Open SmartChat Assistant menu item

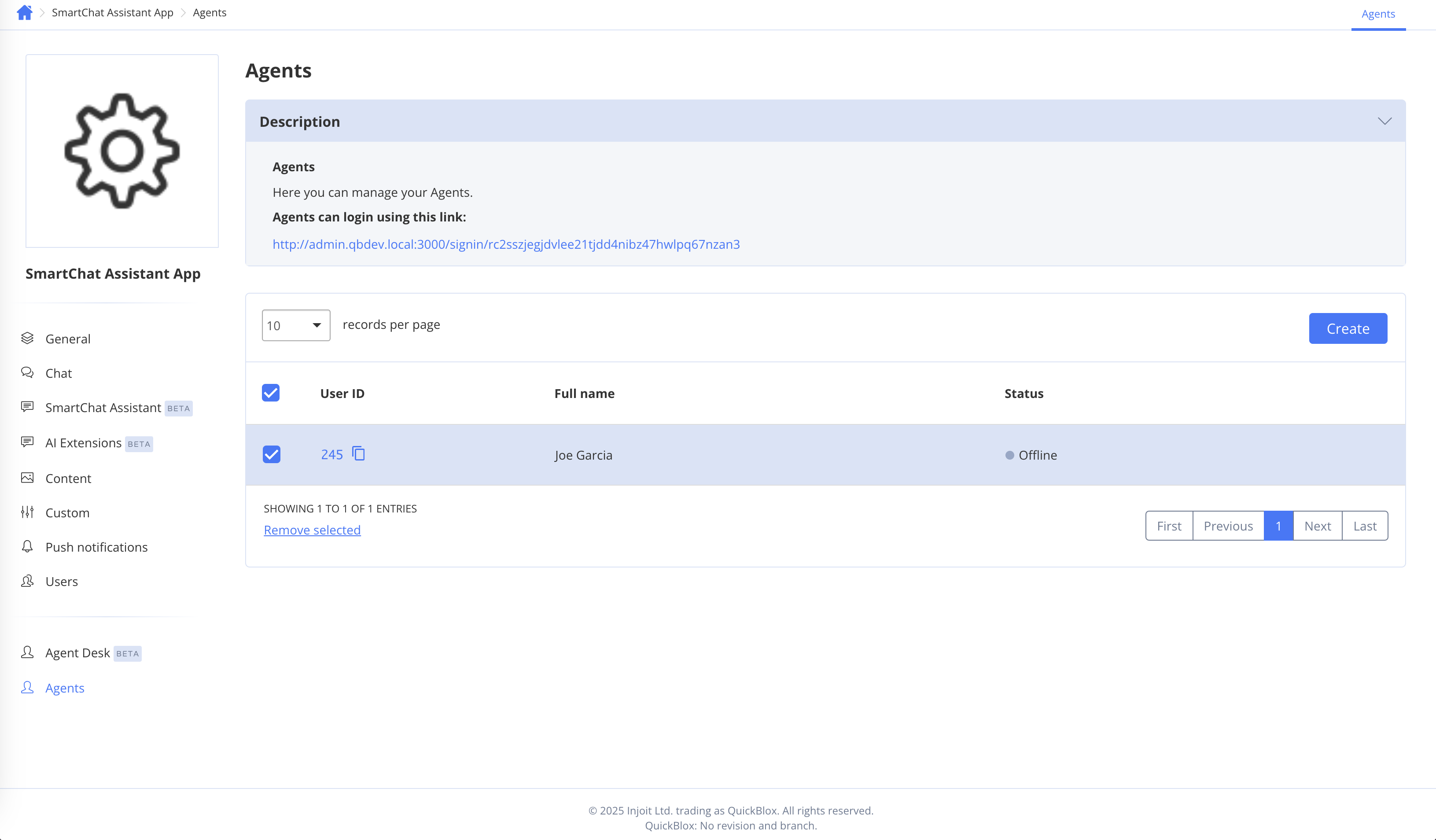(103, 408)
